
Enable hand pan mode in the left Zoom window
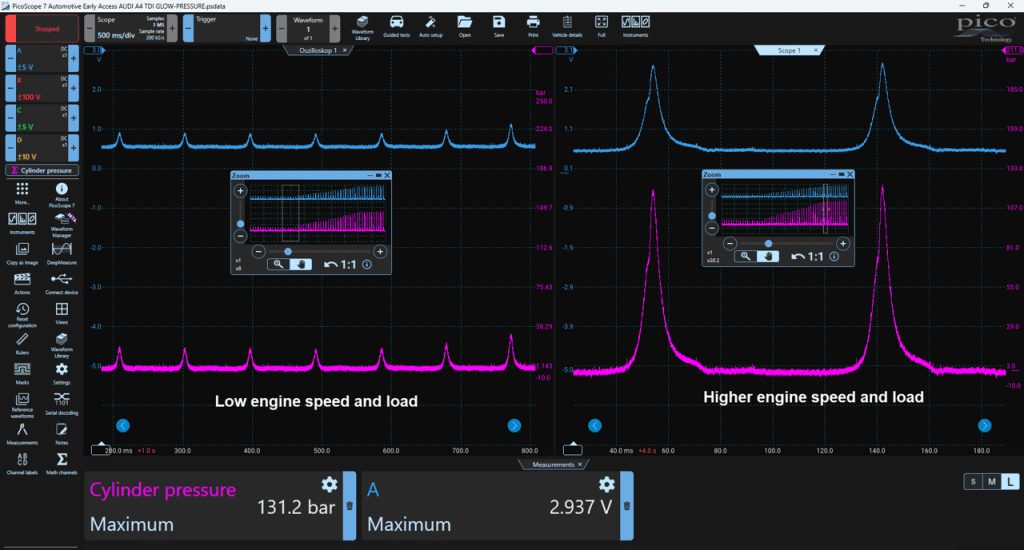point(301,265)
